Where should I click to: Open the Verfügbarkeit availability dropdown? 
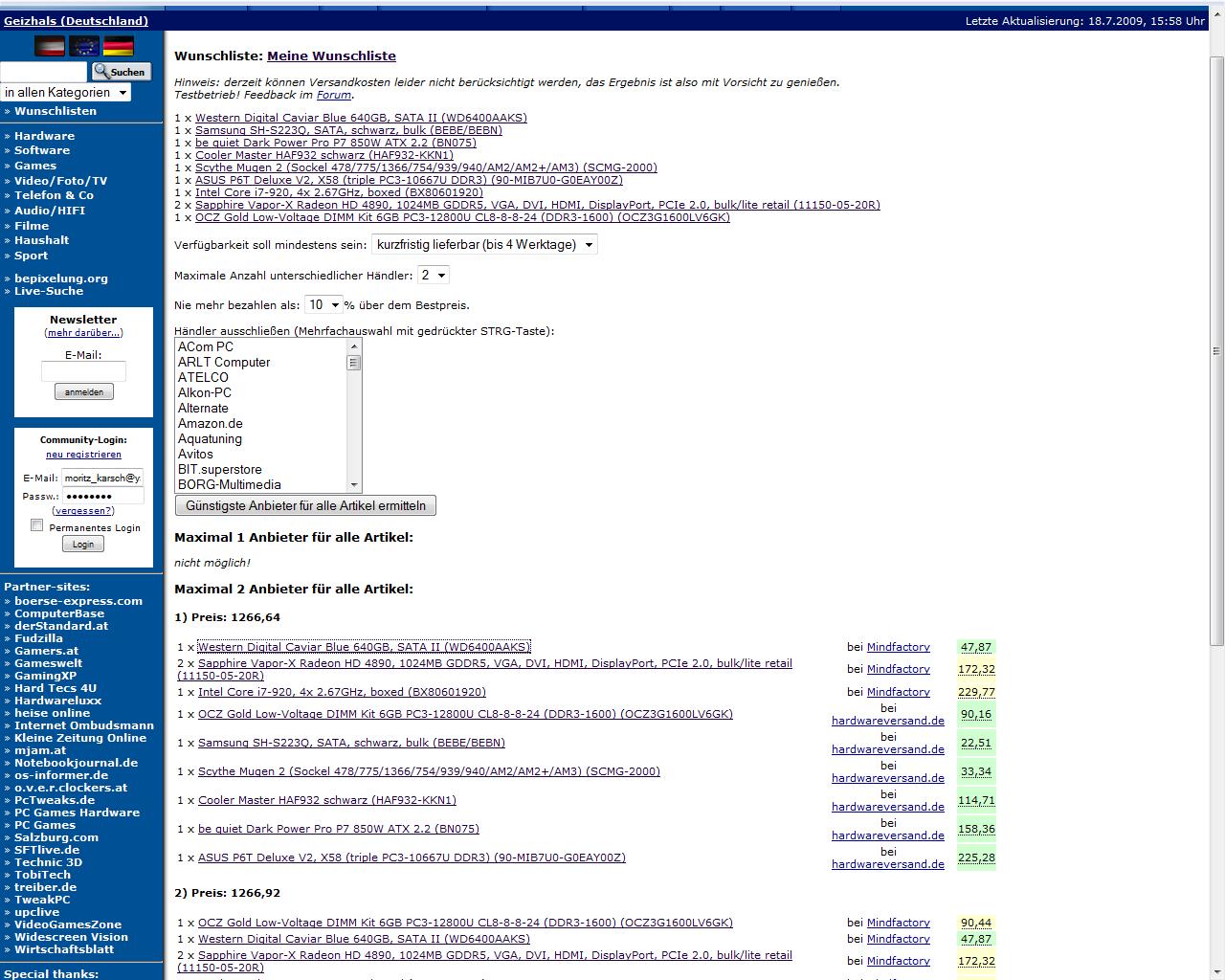coord(484,244)
